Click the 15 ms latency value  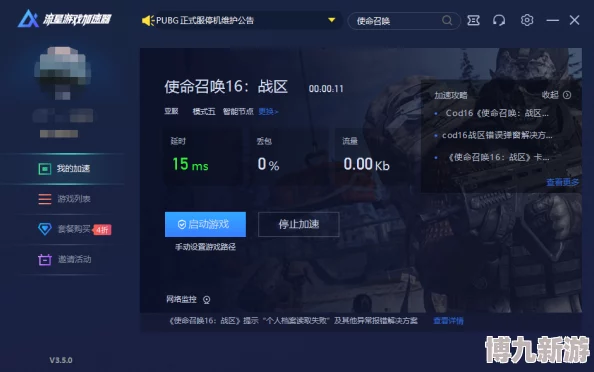pos(190,164)
